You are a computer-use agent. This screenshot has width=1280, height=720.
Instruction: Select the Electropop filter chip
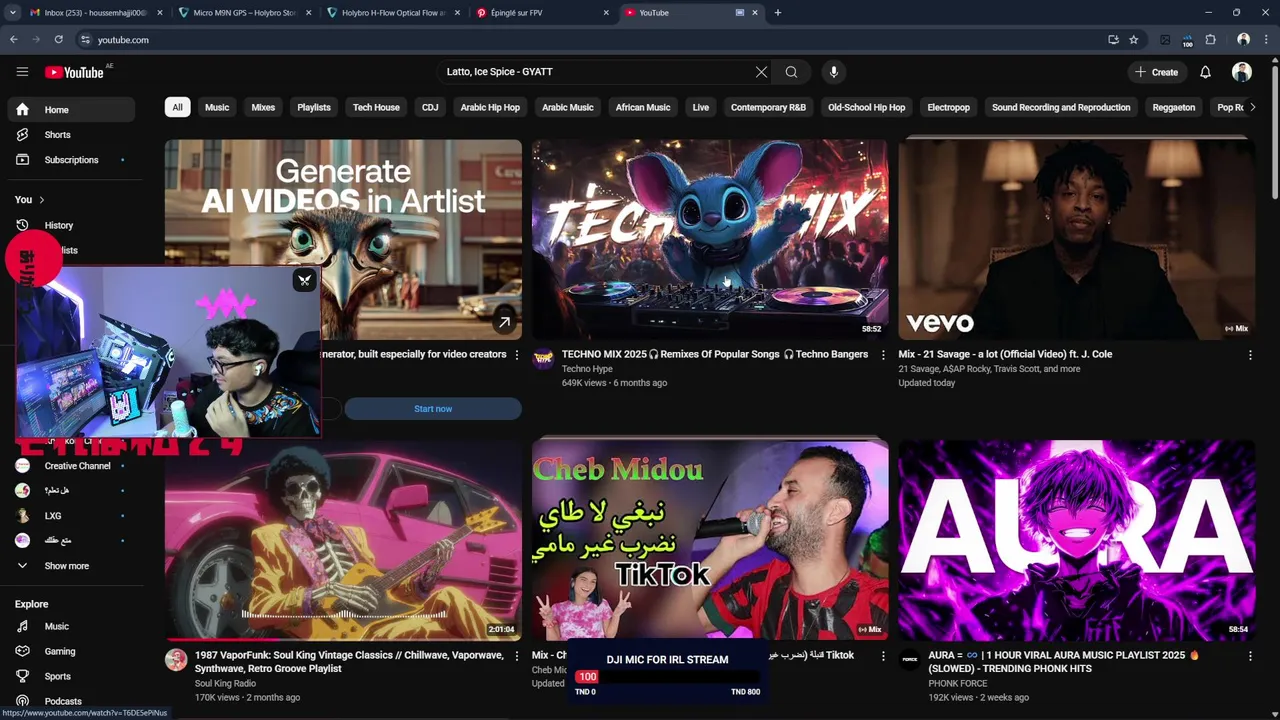(x=948, y=108)
